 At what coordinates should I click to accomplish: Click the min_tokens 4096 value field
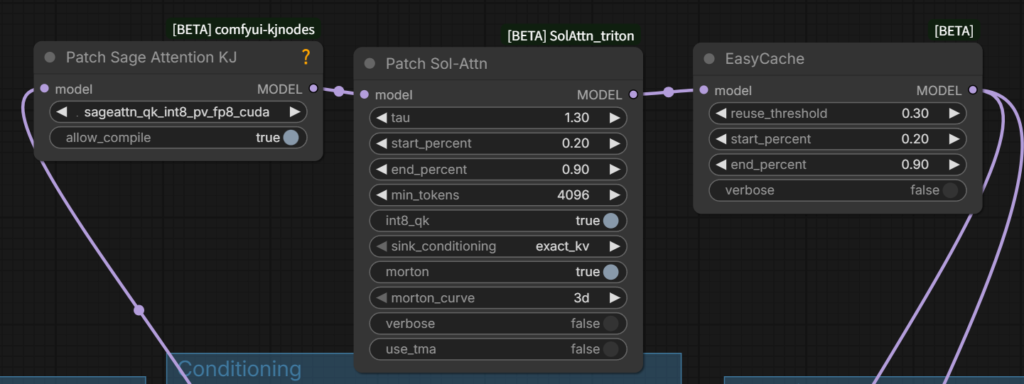coord(498,195)
